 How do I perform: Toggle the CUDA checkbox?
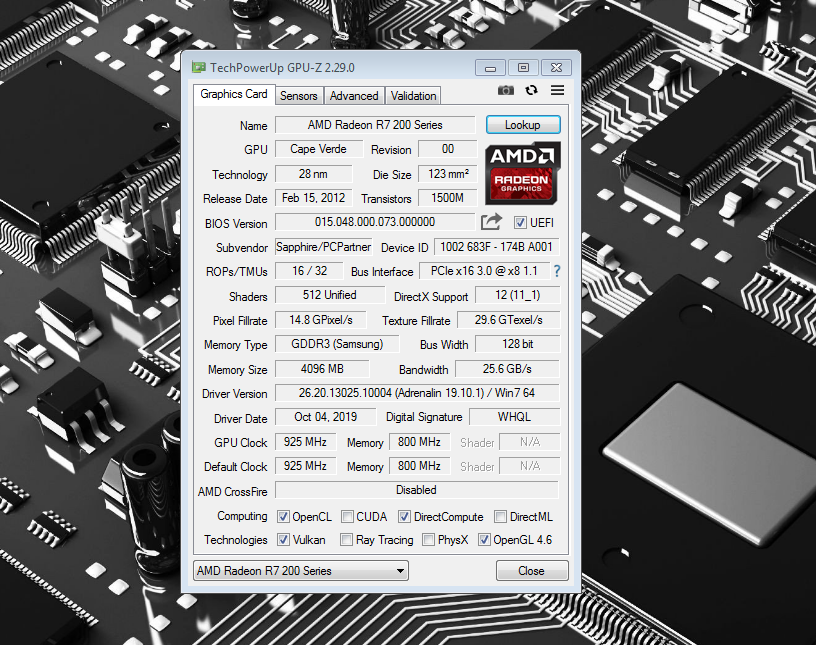[347, 516]
